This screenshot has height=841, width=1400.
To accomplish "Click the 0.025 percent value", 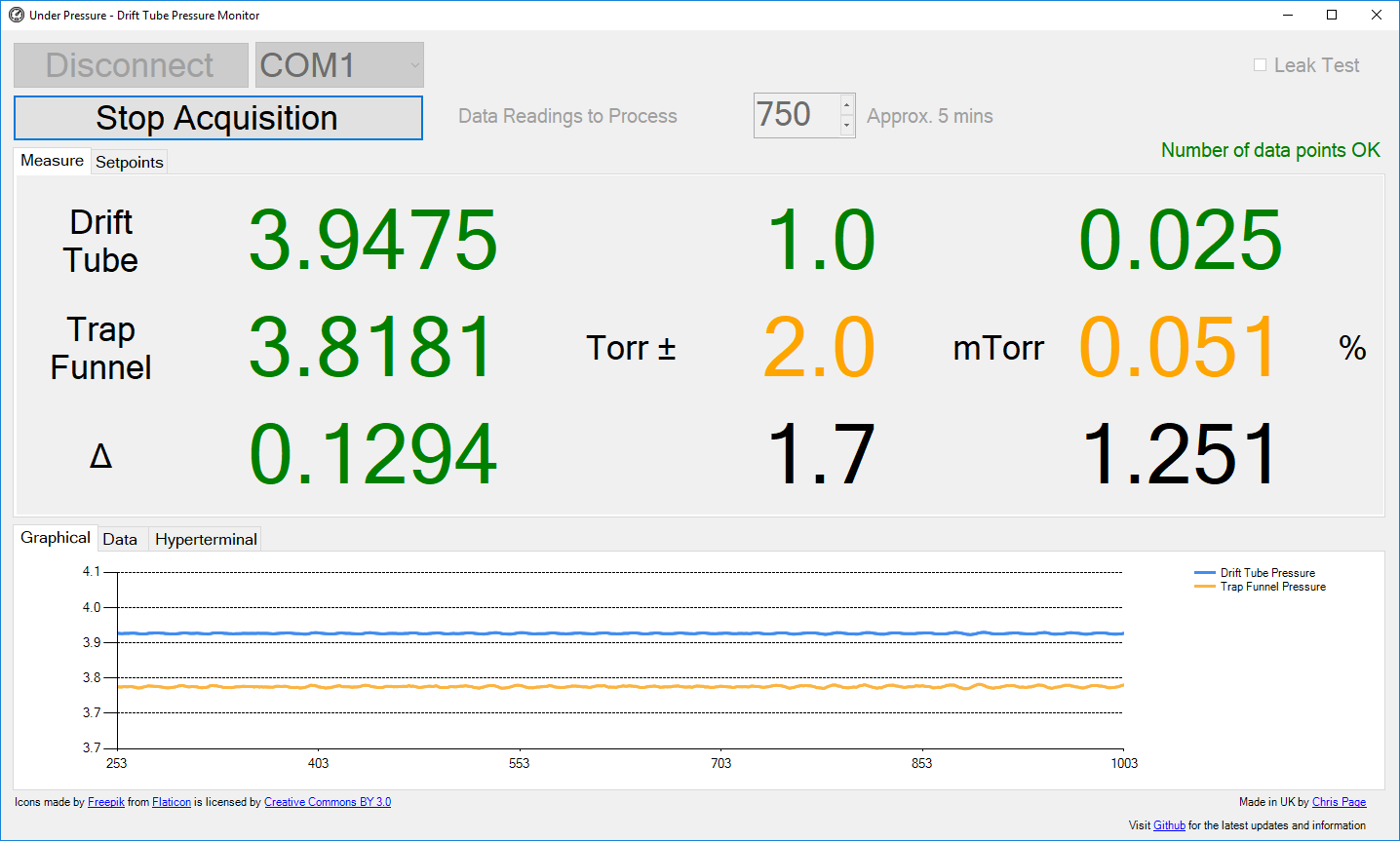I will pyautogui.click(x=1181, y=241).
